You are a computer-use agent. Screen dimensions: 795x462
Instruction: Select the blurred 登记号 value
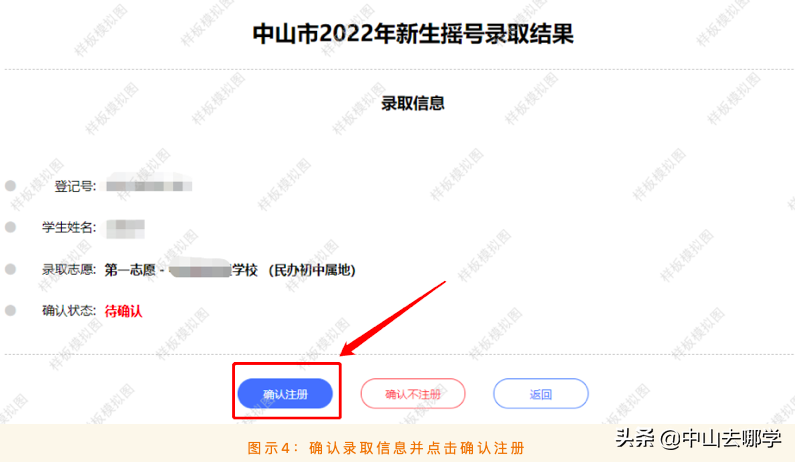149,186
